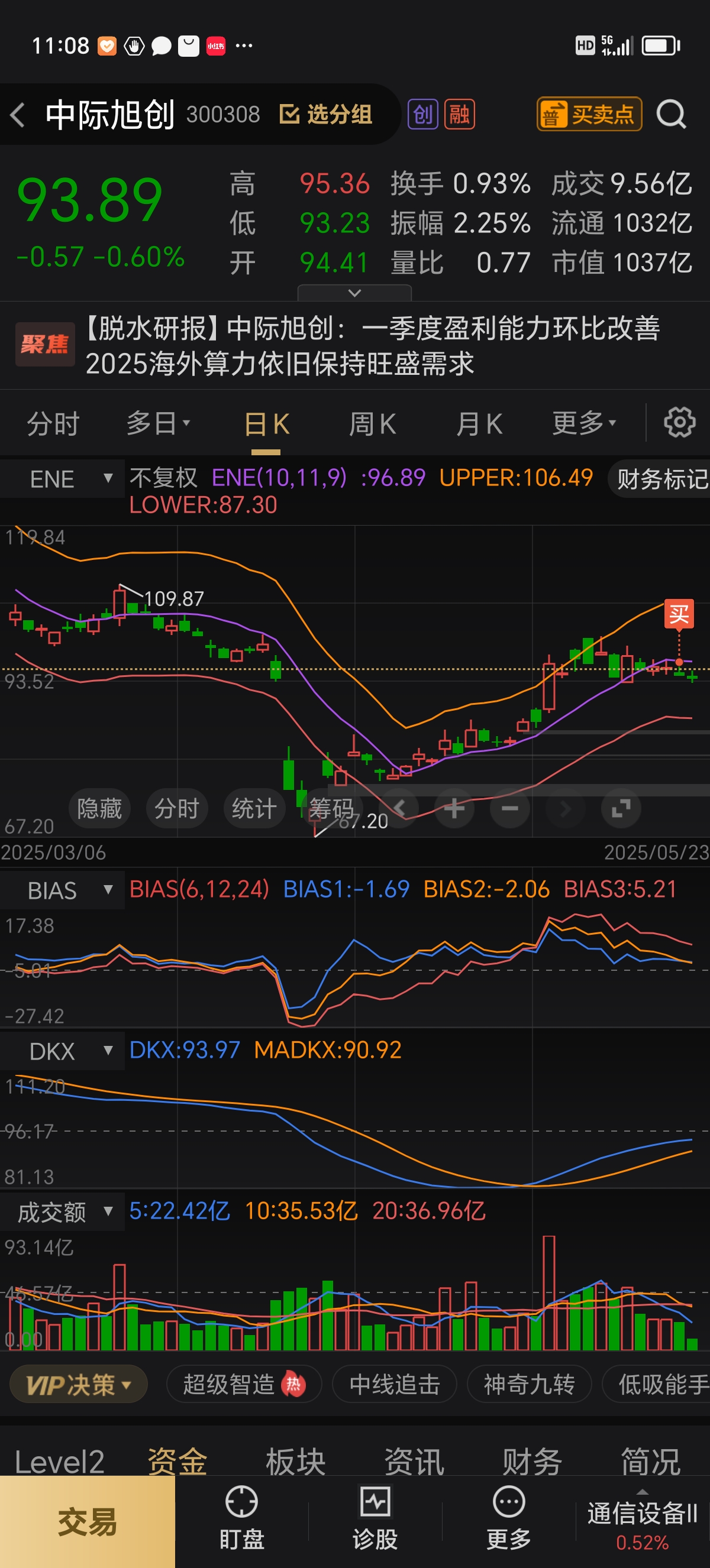Tap the 热 hot badge on 超级智造
This screenshot has width=710, height=1568.
click(293, 1385)
